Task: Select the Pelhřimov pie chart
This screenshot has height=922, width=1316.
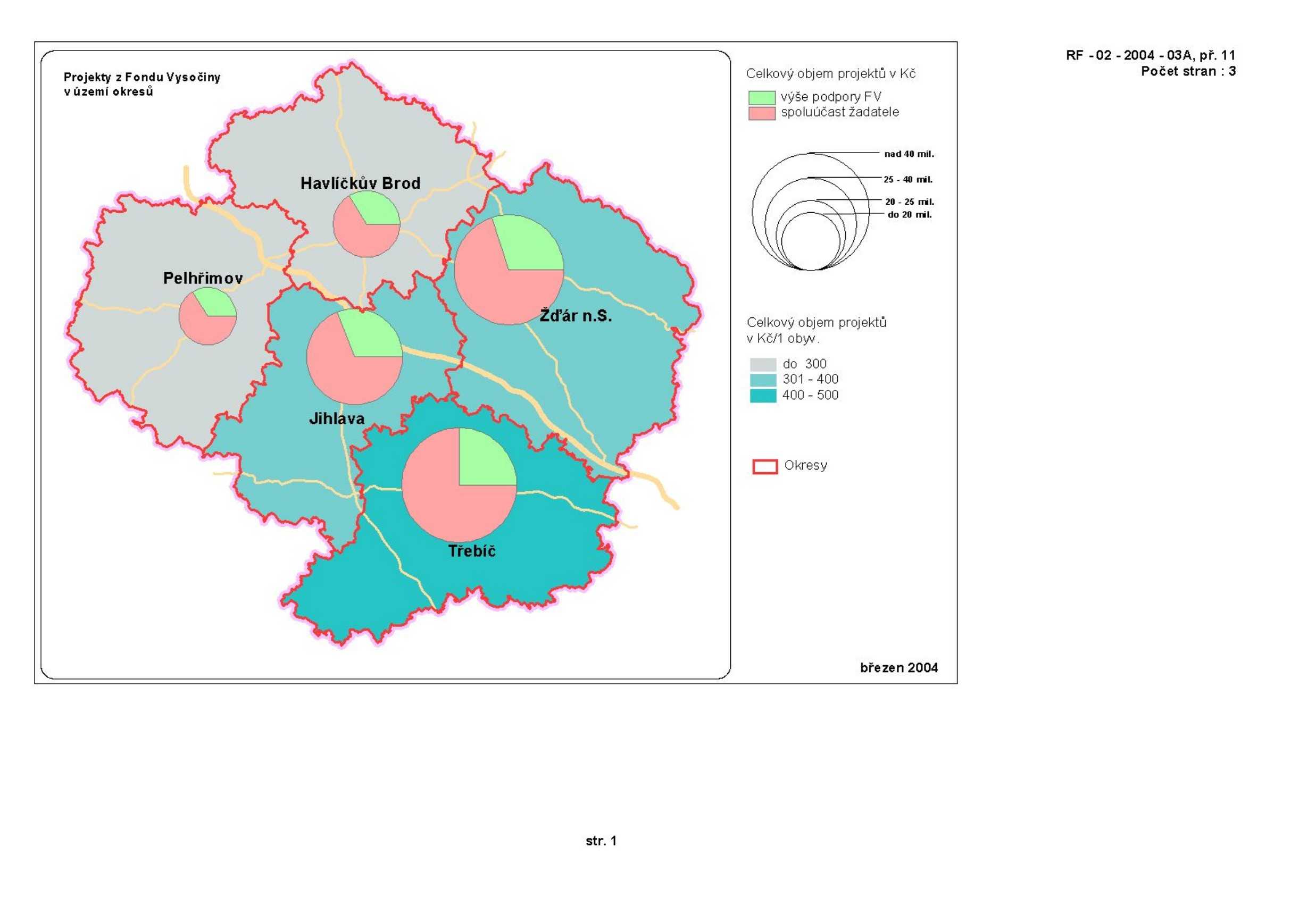Action: click(x=207, y=316)
